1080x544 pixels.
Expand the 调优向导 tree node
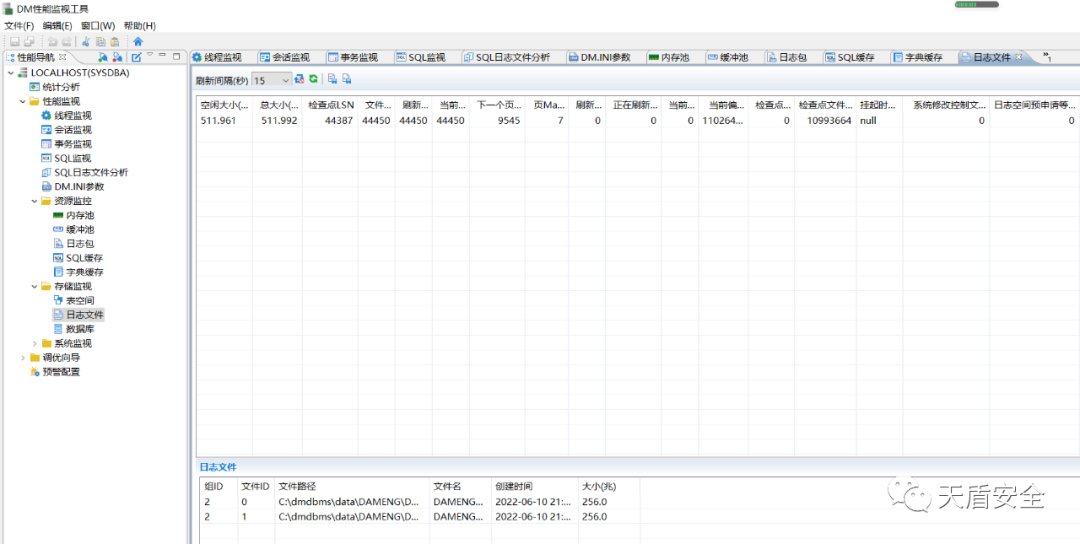(23, 357)
